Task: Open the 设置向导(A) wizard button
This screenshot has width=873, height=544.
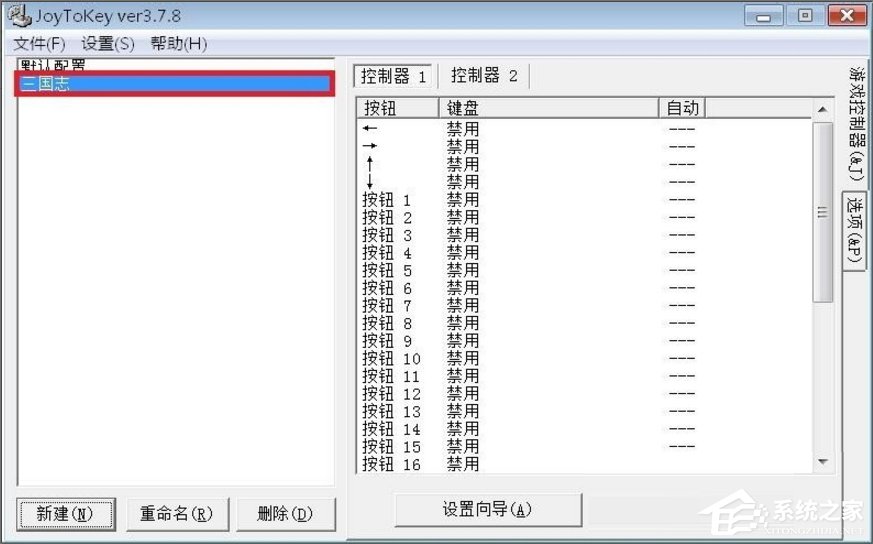Action: click(488, 509)
